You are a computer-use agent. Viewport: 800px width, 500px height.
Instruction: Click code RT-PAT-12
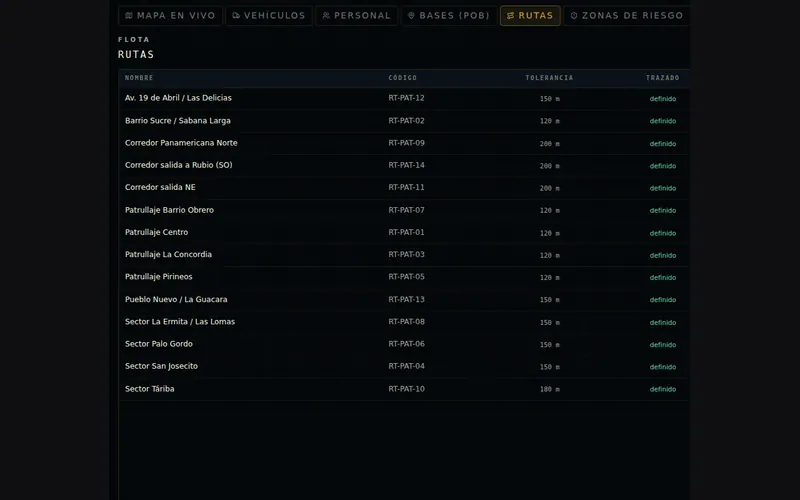point(406,98)
